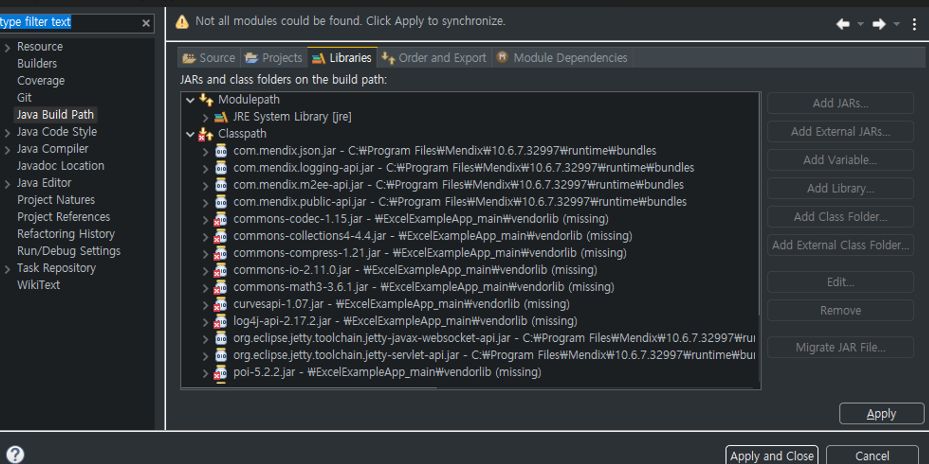Click the jetty-javax-websocket-api.jar jar icon
The image size is (929, 464).
click(x=221, y=338)
